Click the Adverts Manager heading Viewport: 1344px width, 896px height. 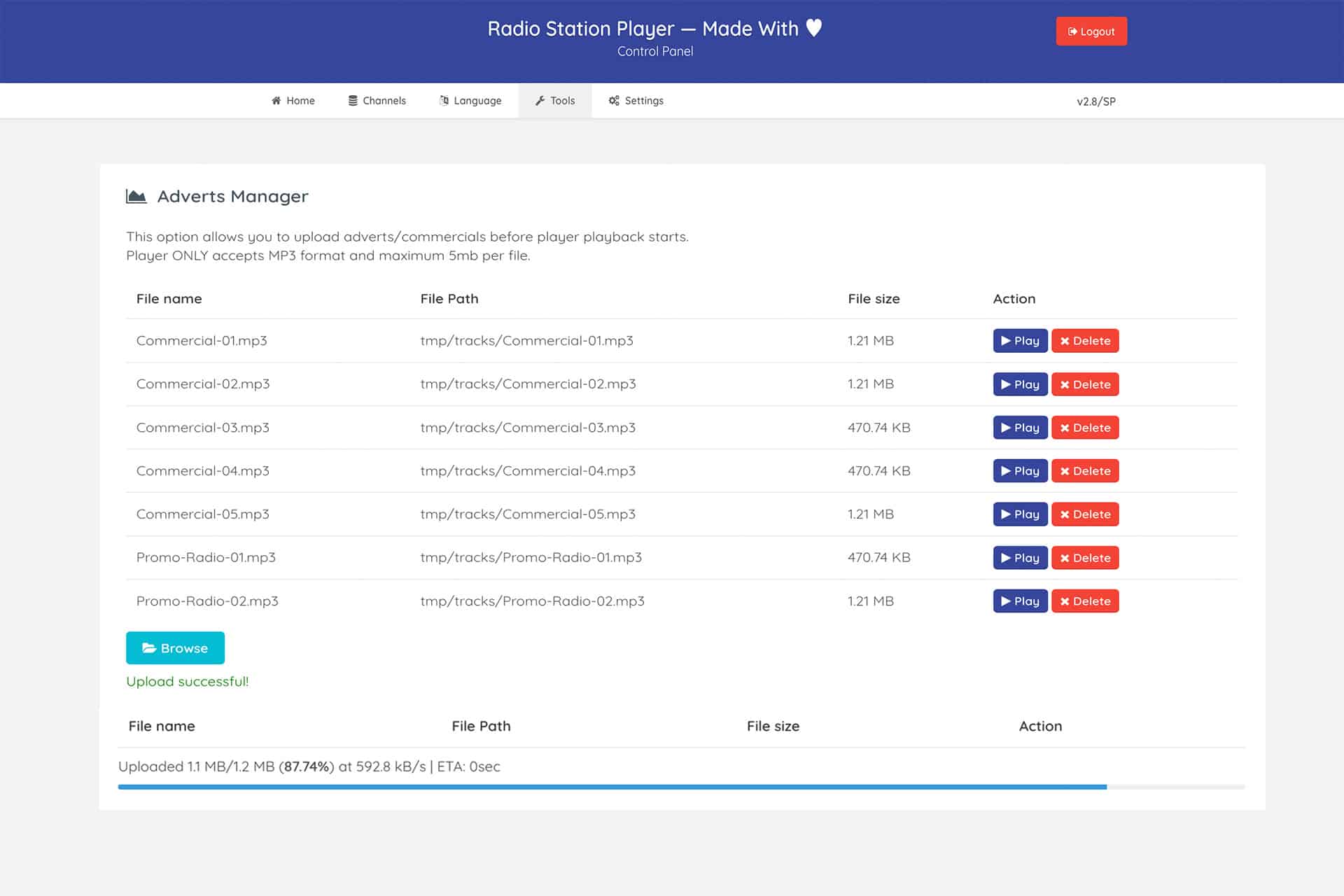pos(232,197)
